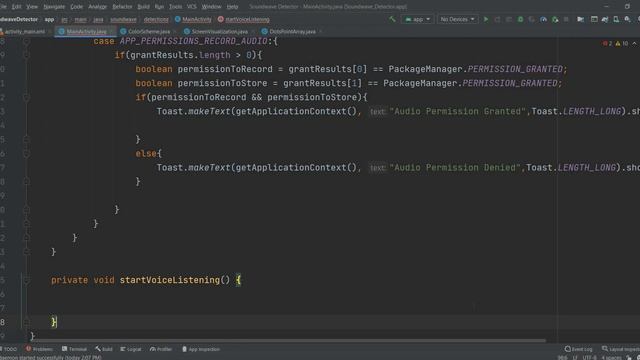Collapse the case APP_PERMISSIONS_RECORD_AUDIO block fold marker
Screen dimensions: 640x360
[x=27, y=41]
